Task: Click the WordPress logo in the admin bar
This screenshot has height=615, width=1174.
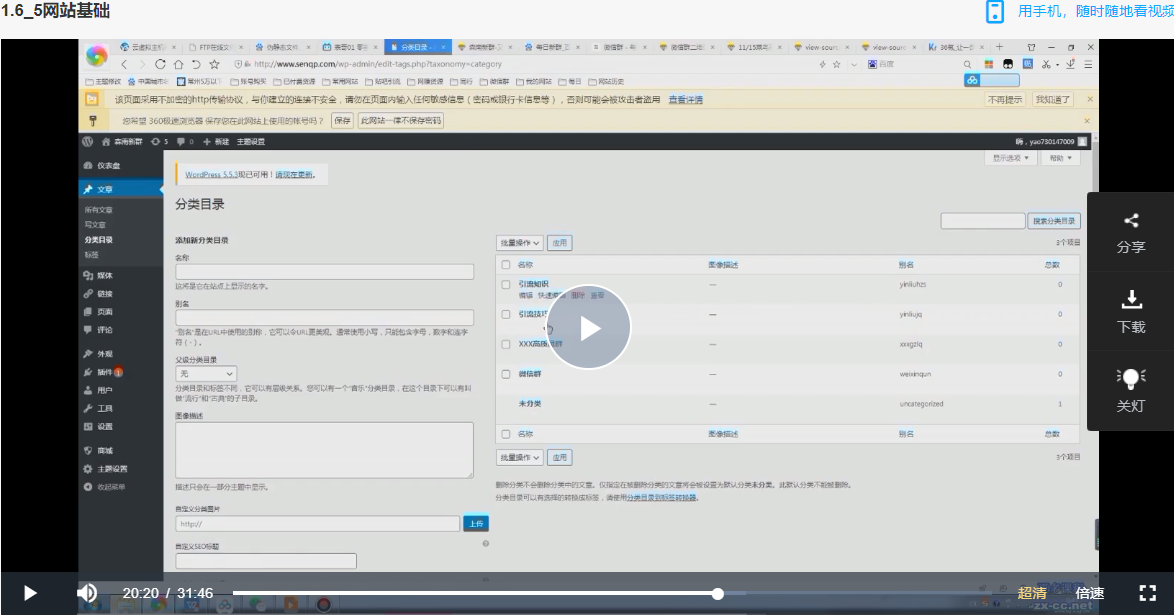Action: (x=88, y=142)
